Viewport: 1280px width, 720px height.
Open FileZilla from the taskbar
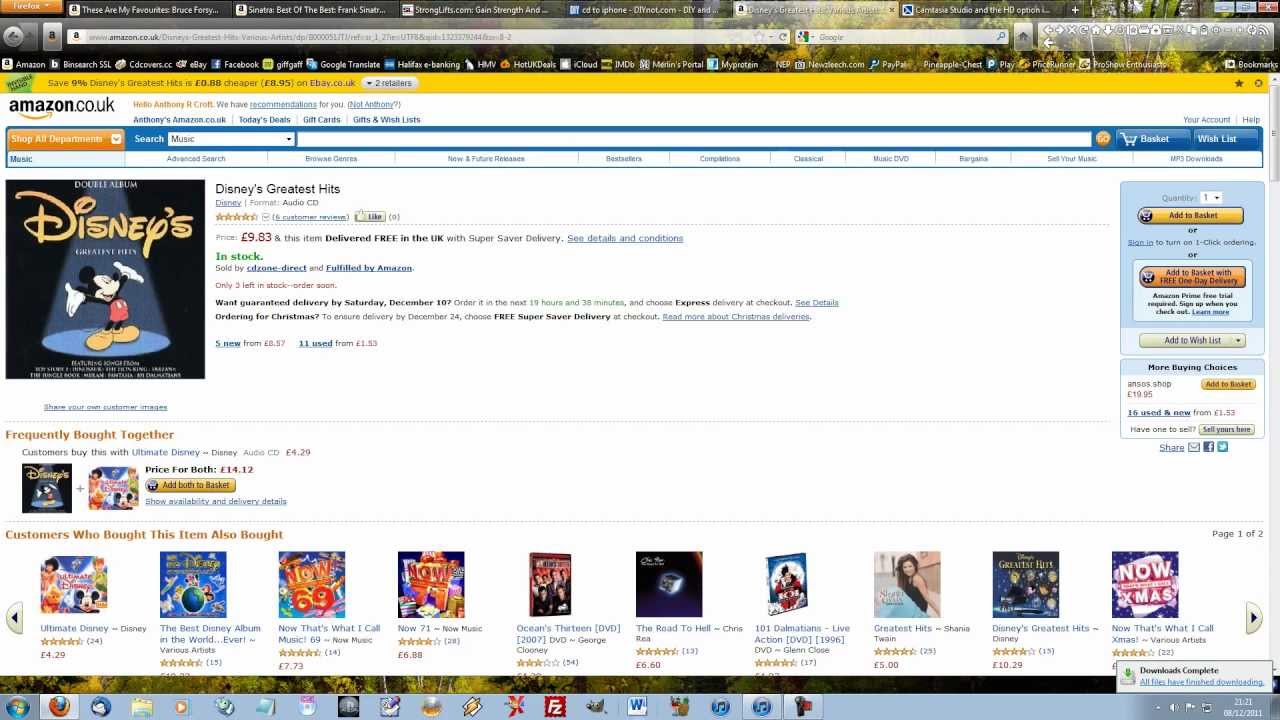click(555, 707)
